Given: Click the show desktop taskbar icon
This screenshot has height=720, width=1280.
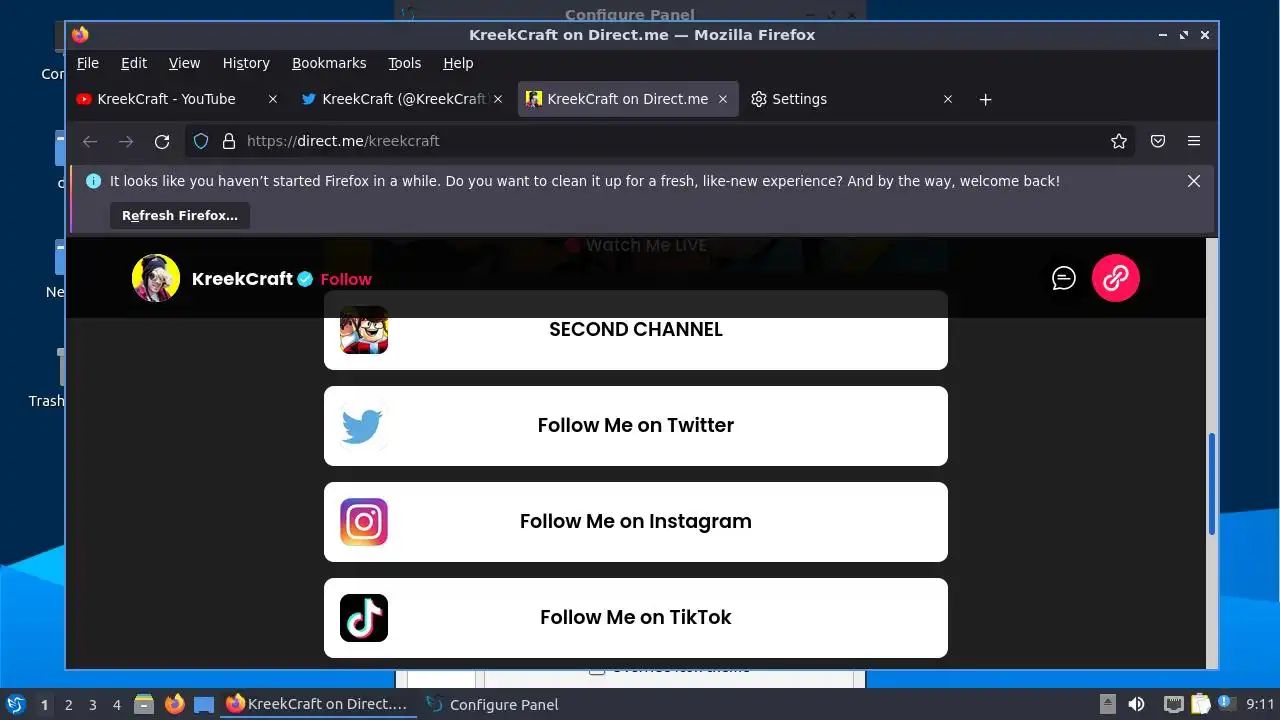Looking at the screenshot, I should click(x=204, y=704).
